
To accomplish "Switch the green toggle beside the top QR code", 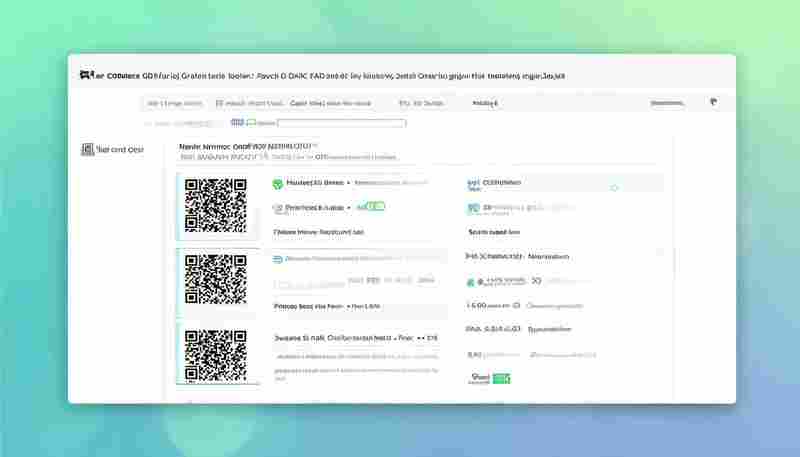I will [x=376, y=206].
